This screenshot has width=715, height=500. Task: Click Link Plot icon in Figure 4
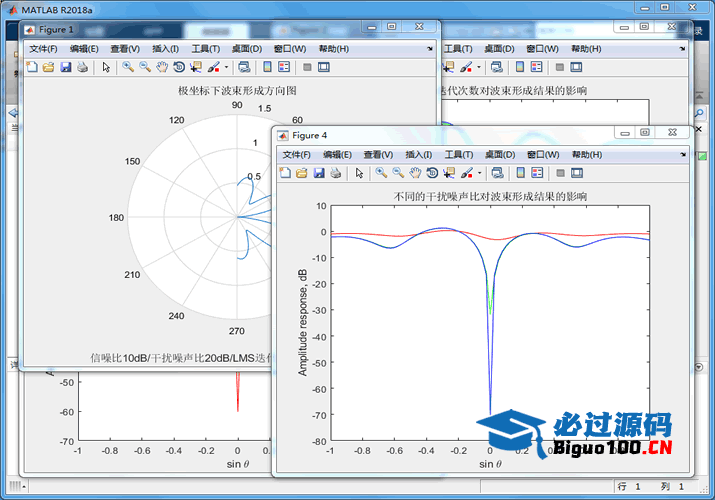[497, 173]
